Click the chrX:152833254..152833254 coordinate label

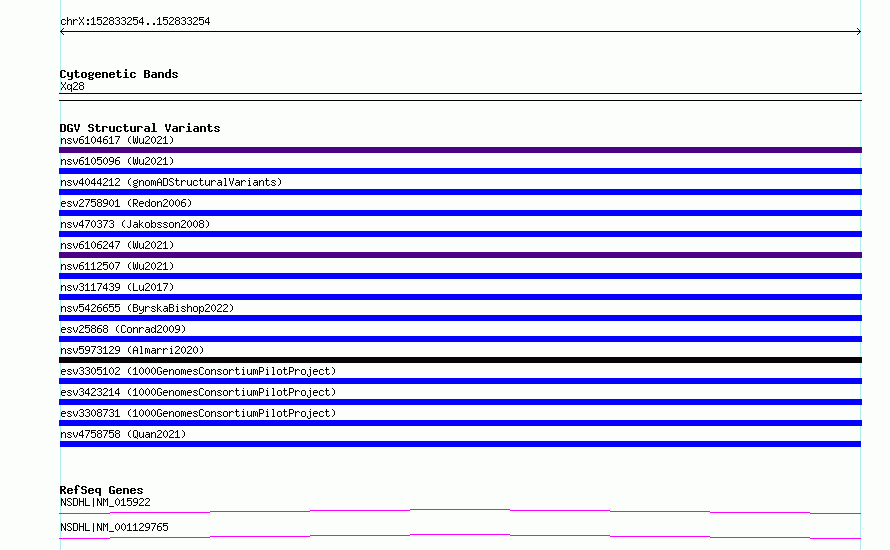pos(135,22)
